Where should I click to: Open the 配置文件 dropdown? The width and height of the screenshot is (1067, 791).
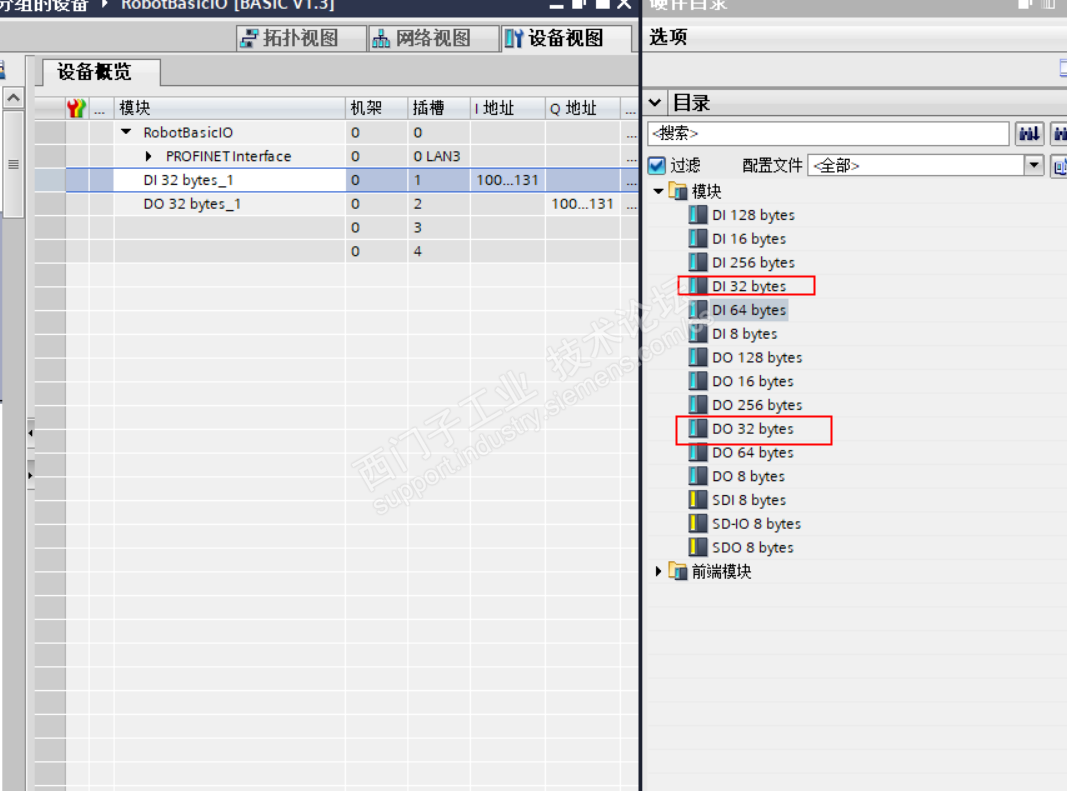1033,165
